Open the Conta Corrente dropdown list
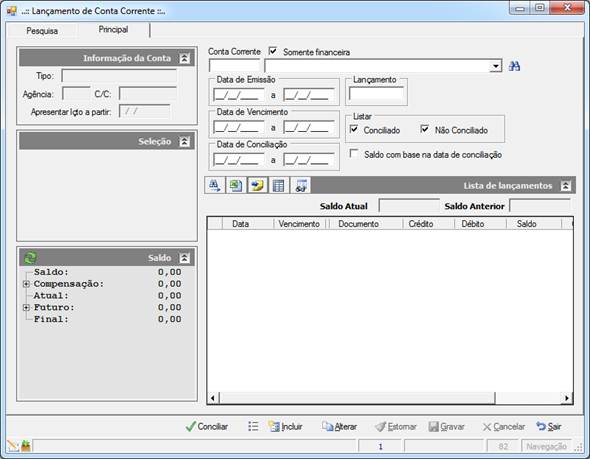Viewport: 590px width, 459px height. [x=496, y=66]
